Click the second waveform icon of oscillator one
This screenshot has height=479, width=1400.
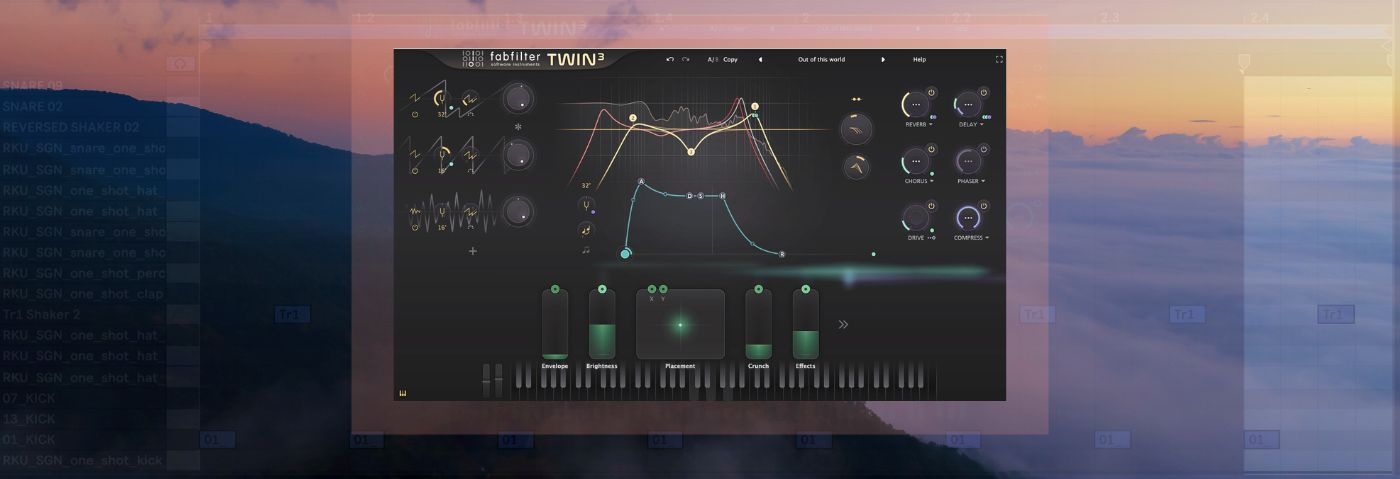(x=470, y=99)
